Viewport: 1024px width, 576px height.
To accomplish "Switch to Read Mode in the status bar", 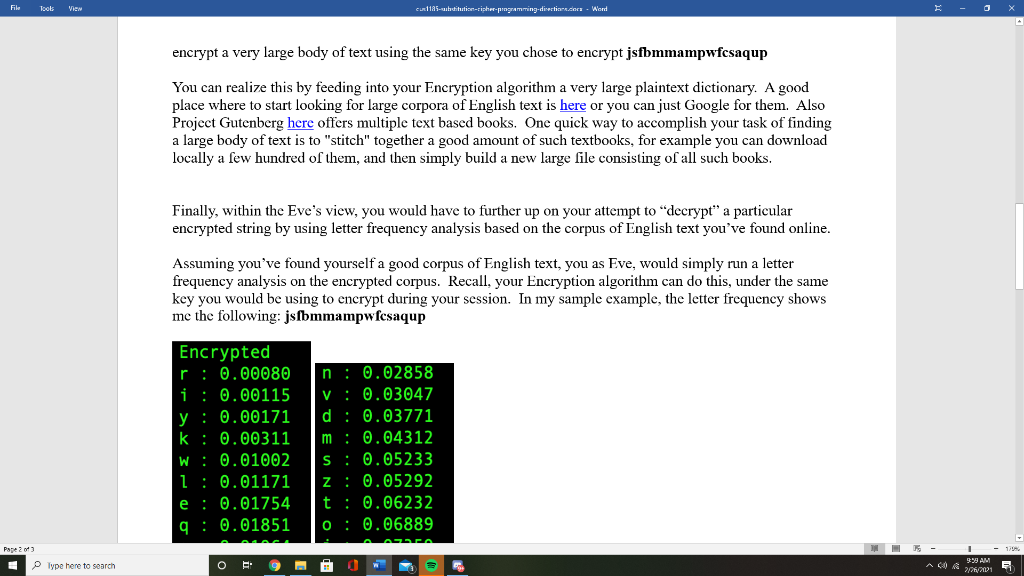I will point(876,548).
